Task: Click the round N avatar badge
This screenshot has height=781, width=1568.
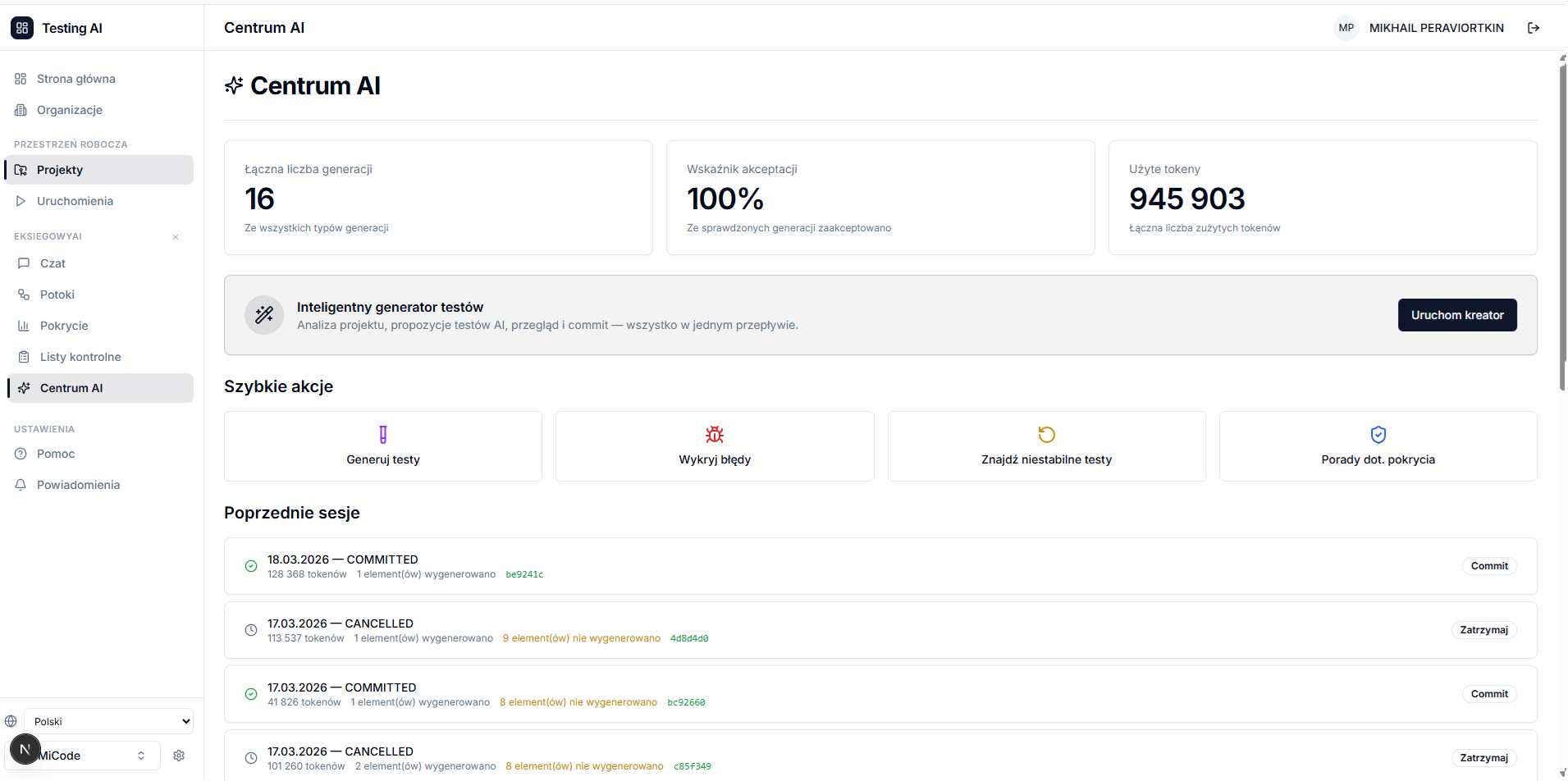Action: pyautogui.click(x=25, y=749)
